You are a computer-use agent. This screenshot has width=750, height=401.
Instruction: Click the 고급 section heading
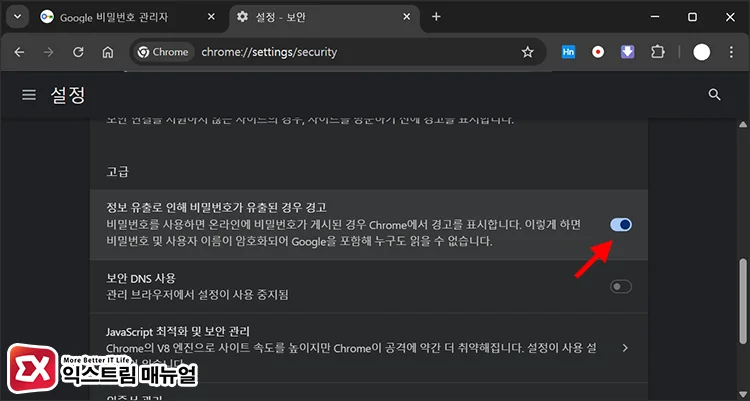click(x=117, y=172)
